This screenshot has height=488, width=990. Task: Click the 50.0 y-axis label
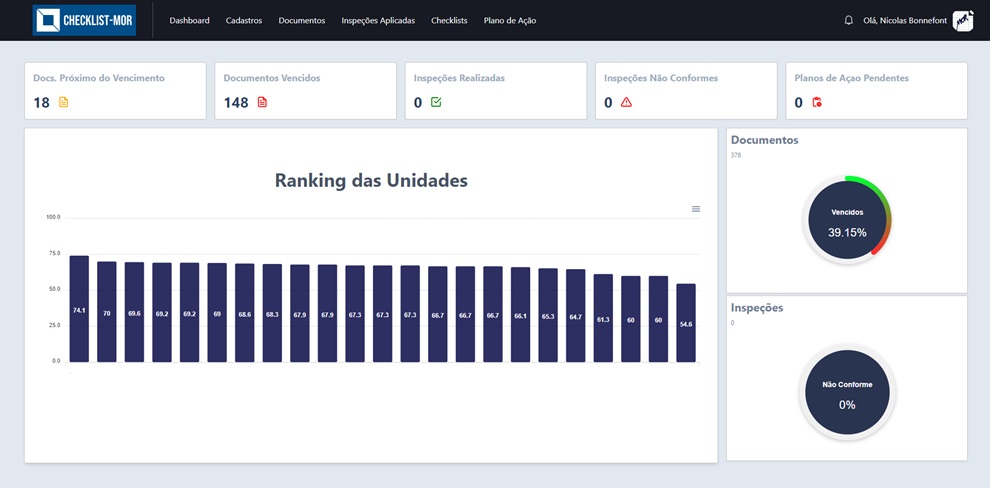(x=54, y=289)
